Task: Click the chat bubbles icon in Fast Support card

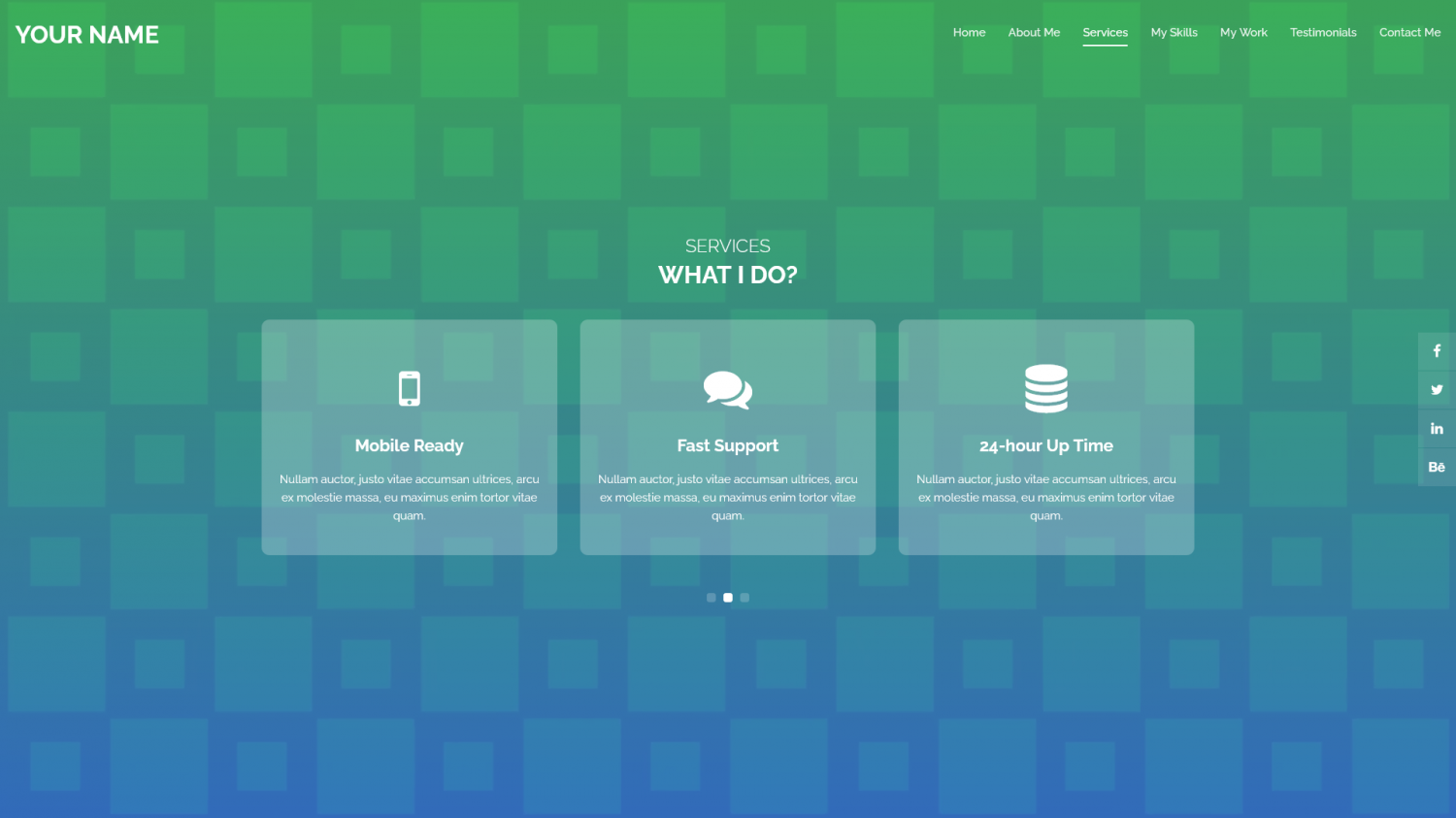Action: 728,389
